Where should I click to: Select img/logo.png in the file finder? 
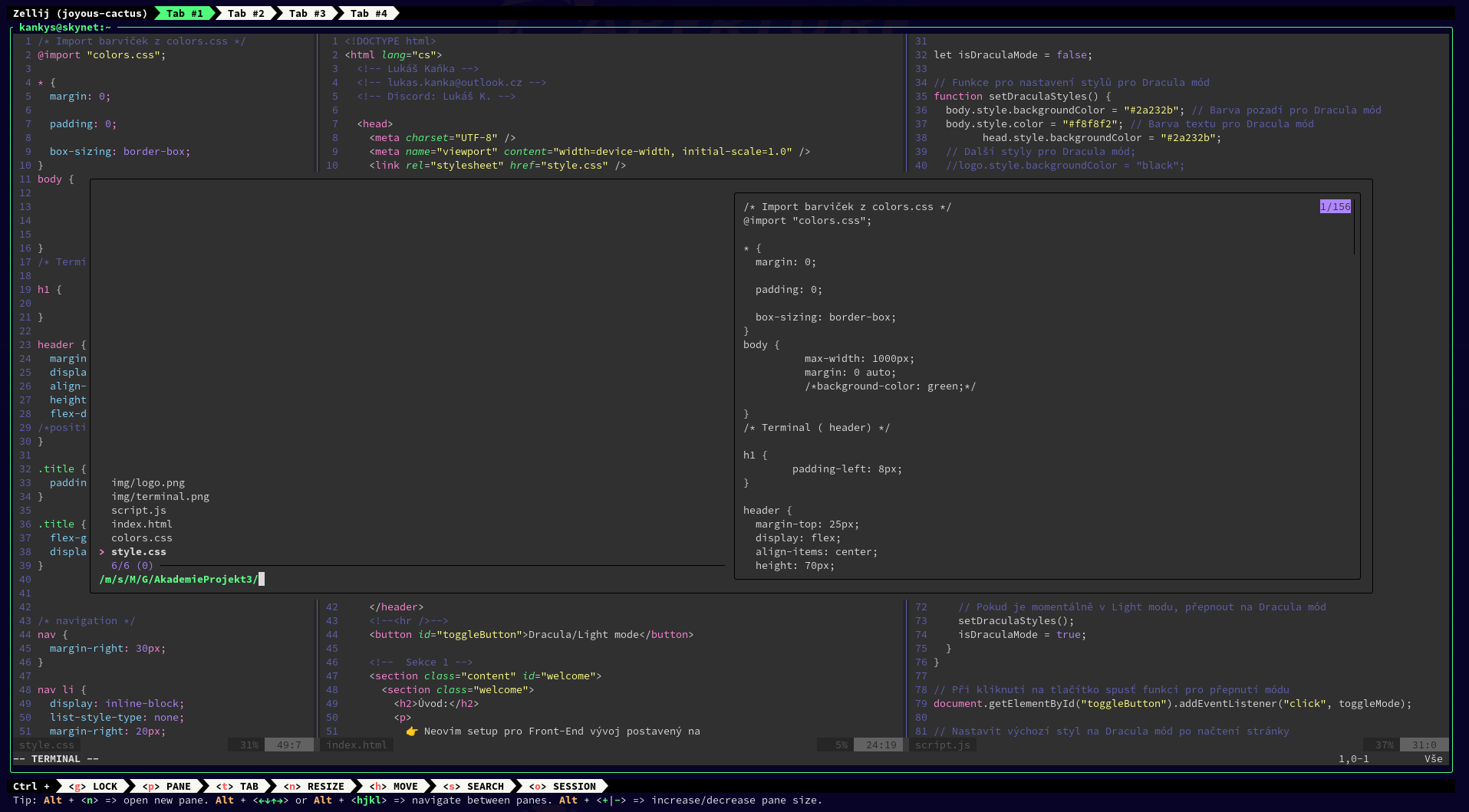[148, 483]
